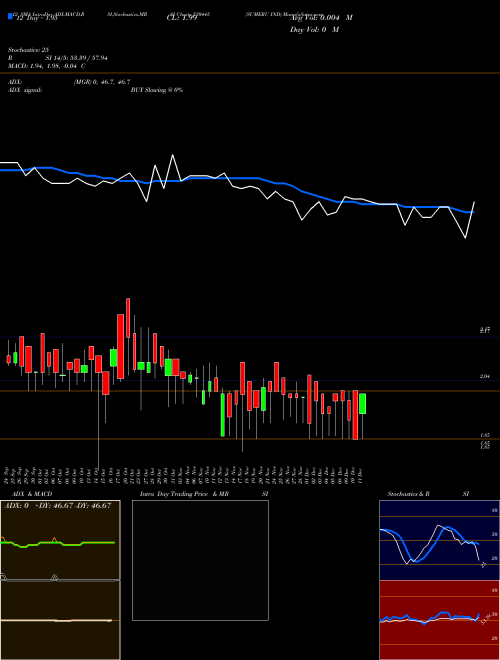Click the 'ADX signal:' label
The image size is (500, 660).
pos(25,90)
